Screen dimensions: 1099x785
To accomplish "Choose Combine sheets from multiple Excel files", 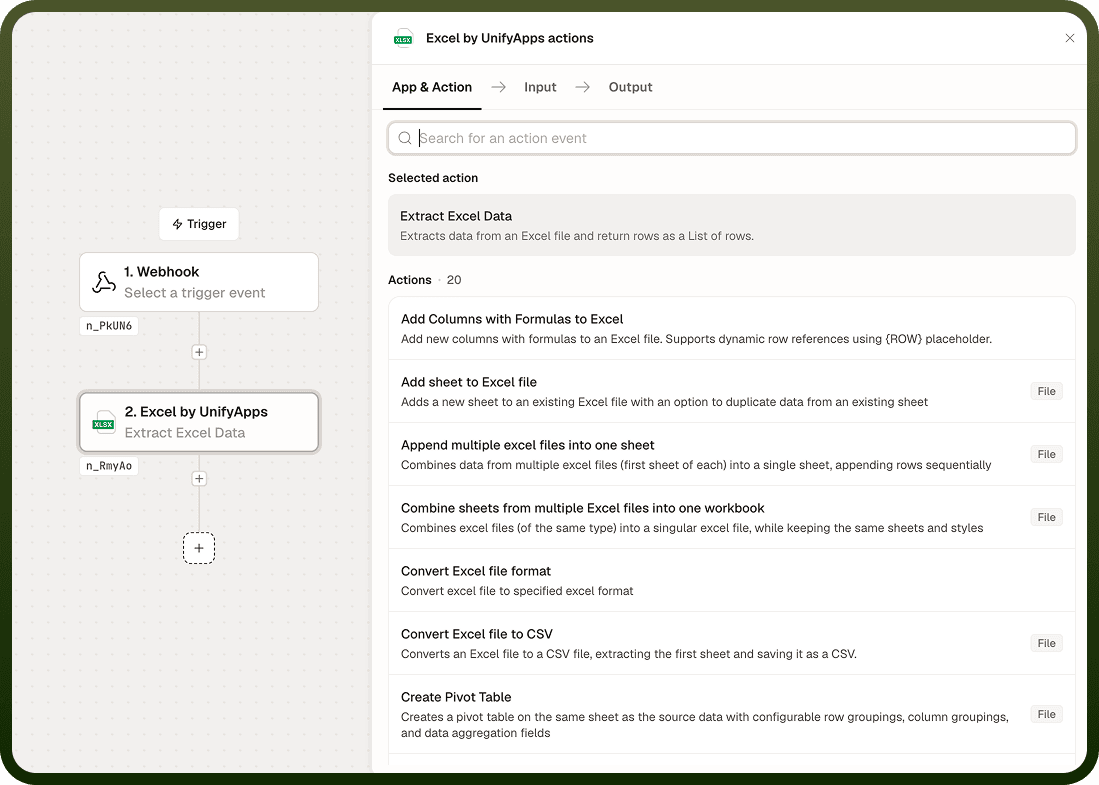I will coord(732,517).
